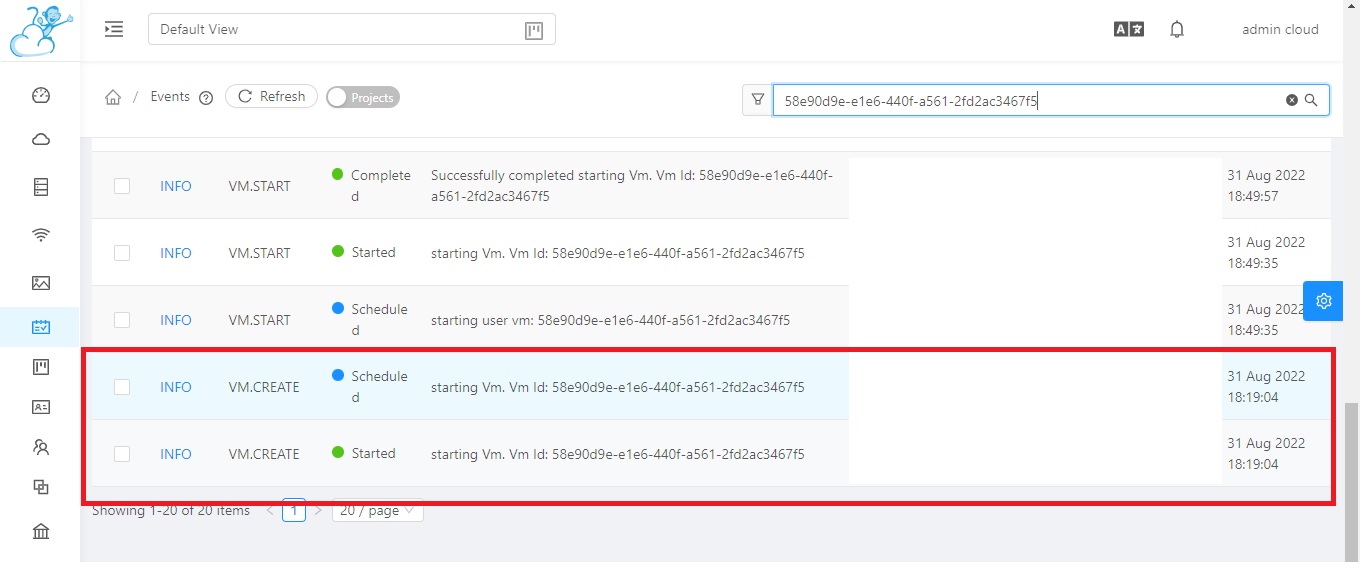The height and width of the screenshot is (568, 1362).
Task: Clear the search text with the x icon
Action: coord(1291,100)
